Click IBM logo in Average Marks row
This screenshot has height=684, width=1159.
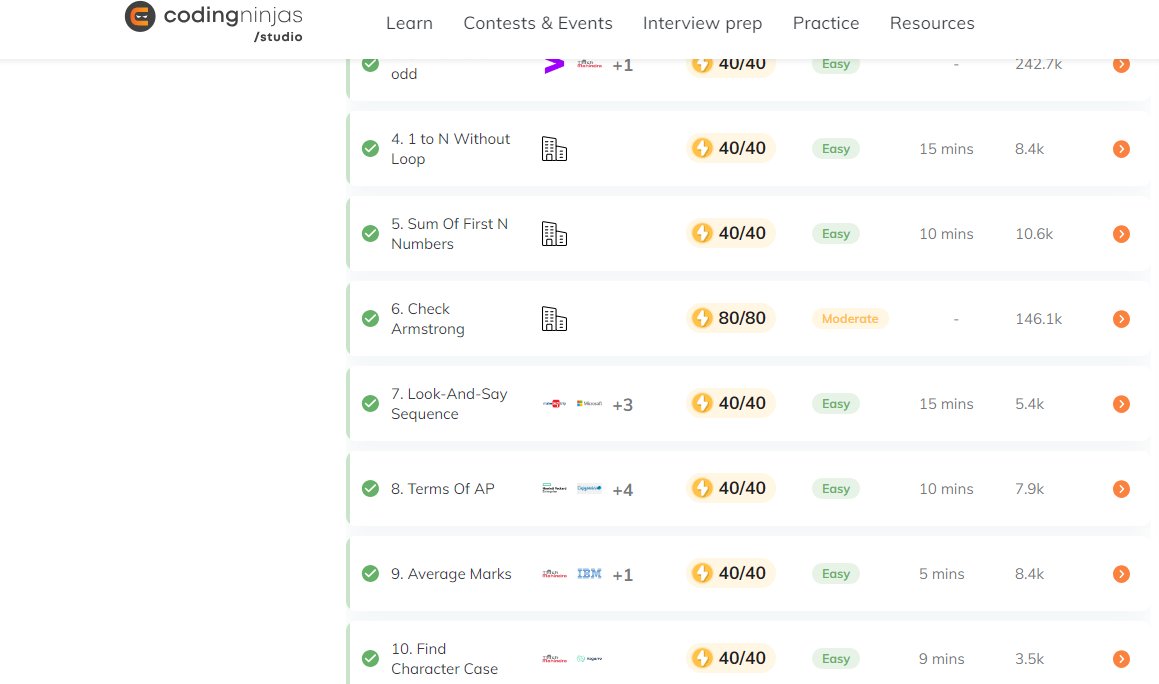click(x=589, y=574)
